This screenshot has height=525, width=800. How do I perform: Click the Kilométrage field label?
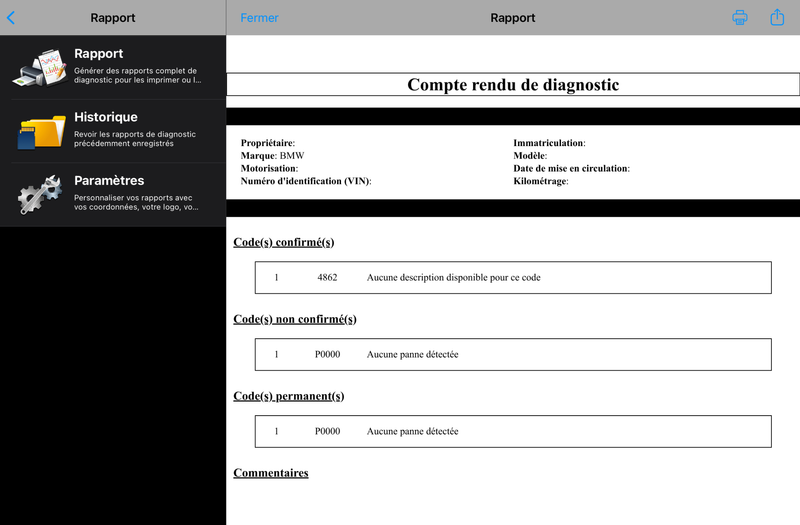(541, 181)
